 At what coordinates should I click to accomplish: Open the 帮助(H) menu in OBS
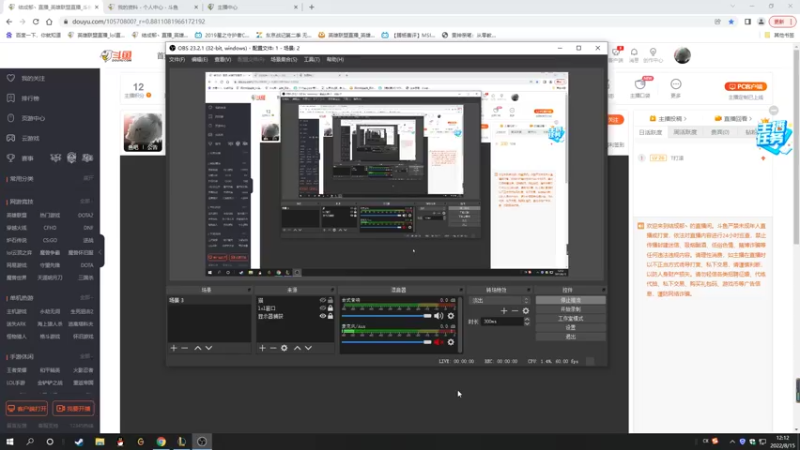pos(335,60)
